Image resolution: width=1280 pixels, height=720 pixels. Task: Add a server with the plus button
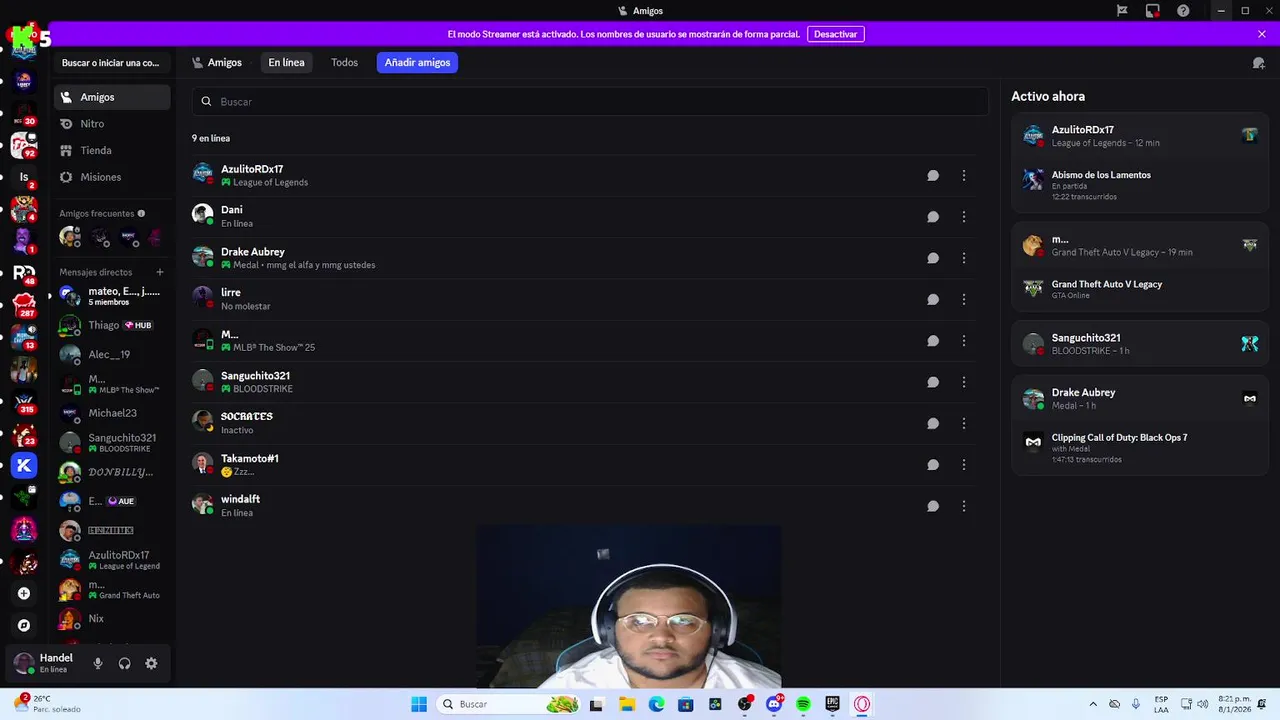[x=24, y=593]
